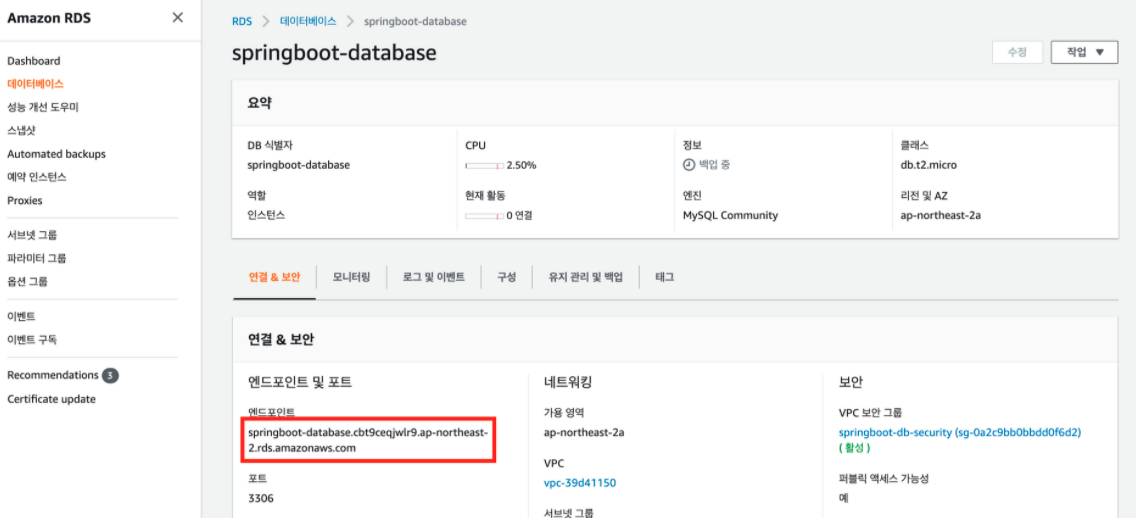
Task: Click MySQL Community engine value
Action: point(730,215)
